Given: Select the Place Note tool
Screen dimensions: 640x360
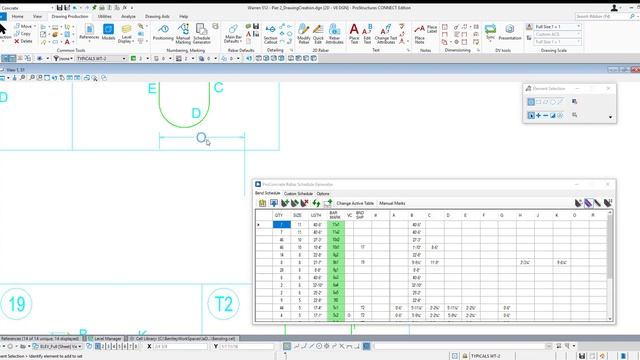Looking at the screenshot, I should (x=419, y=34).
